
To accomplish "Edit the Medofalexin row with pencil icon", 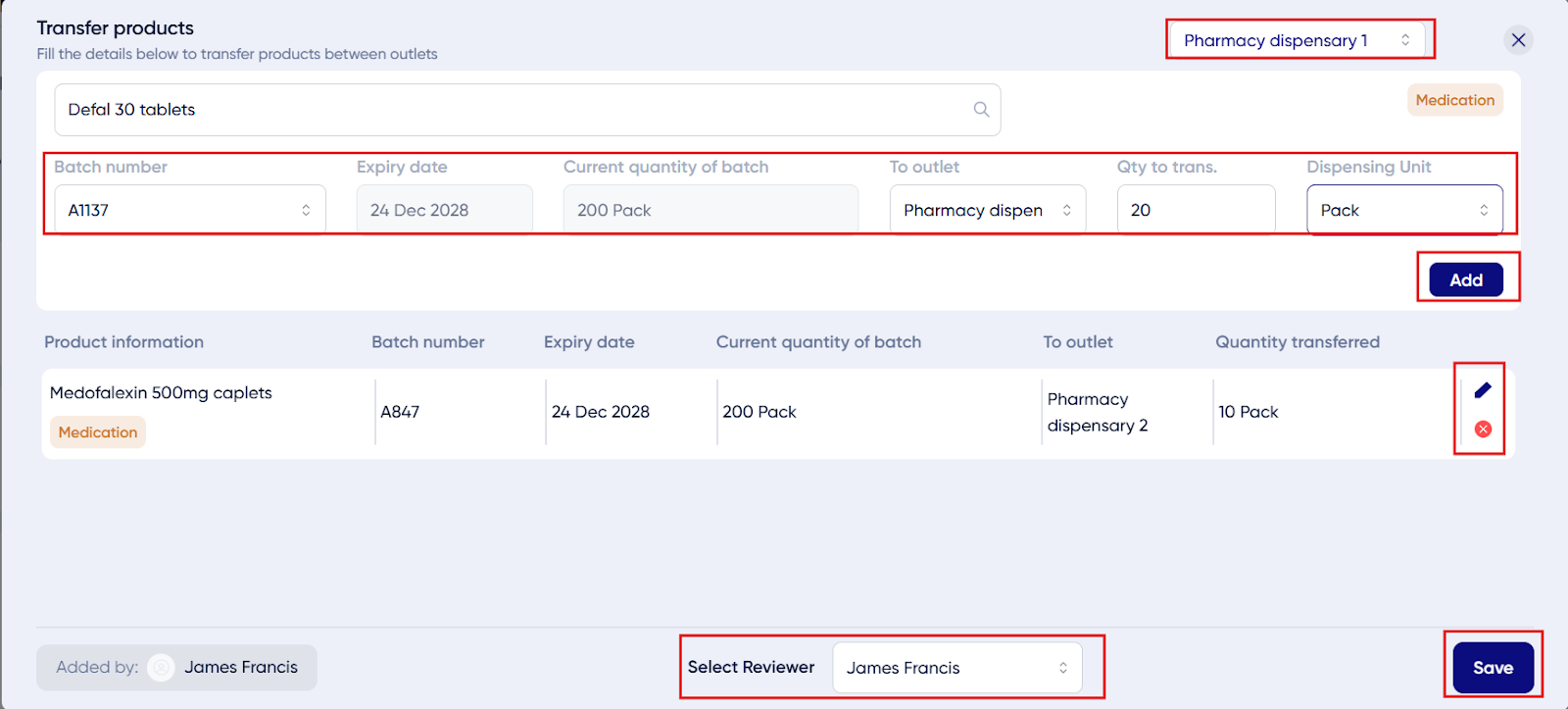I will [x=1483, y=390].
